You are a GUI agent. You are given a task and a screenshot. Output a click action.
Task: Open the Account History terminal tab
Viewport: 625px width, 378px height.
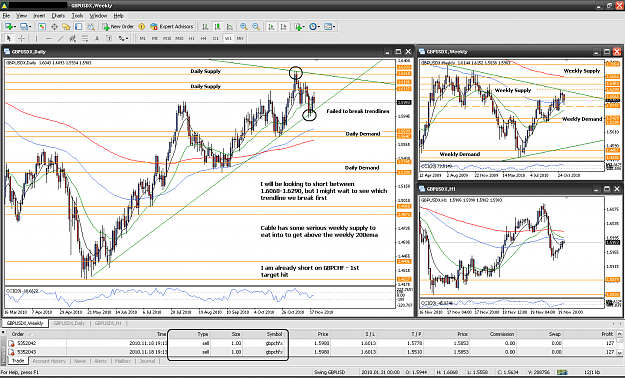[x=49, y=361]
